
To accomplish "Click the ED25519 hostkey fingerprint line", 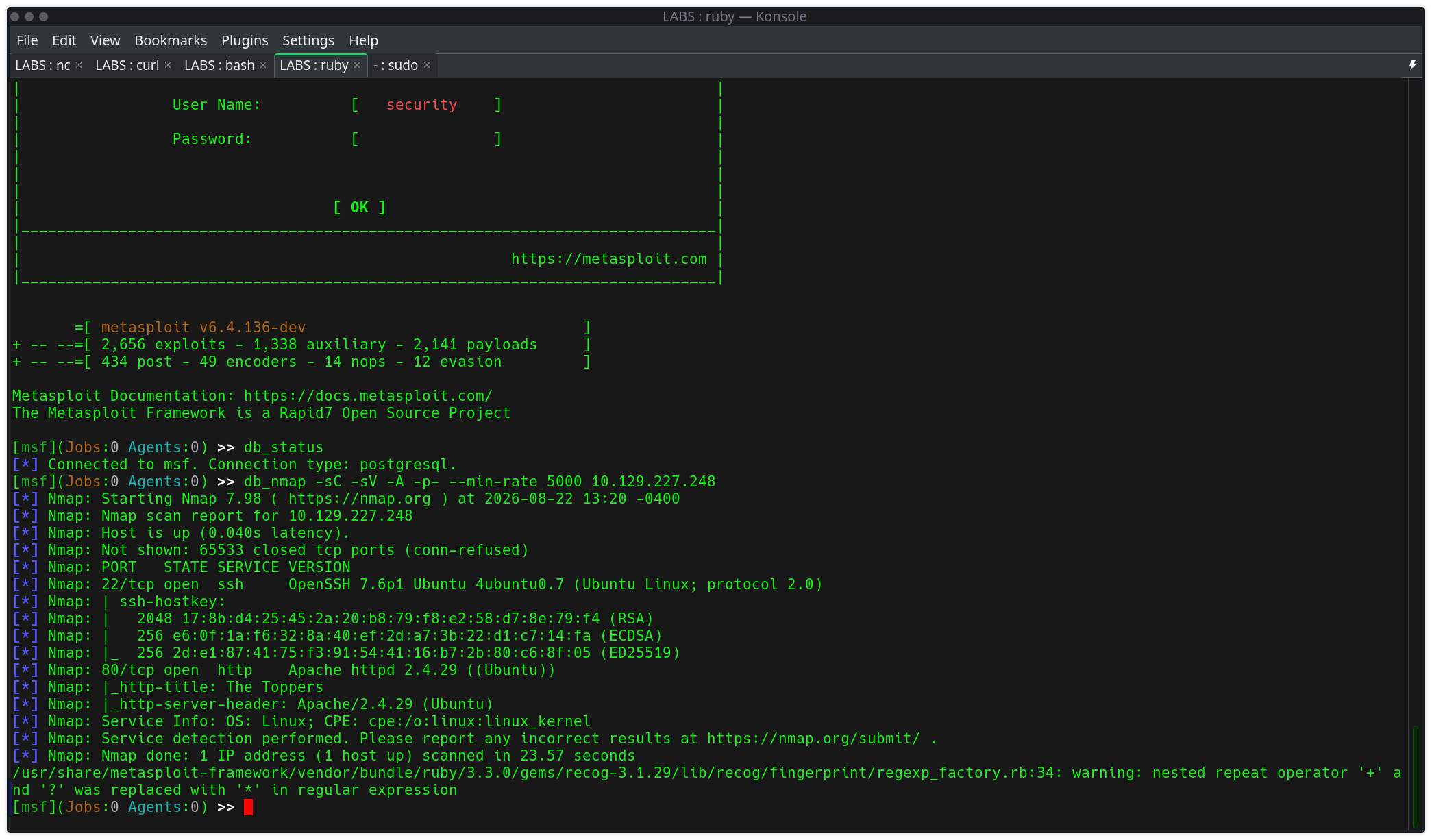I will click(x=346, y=653).
